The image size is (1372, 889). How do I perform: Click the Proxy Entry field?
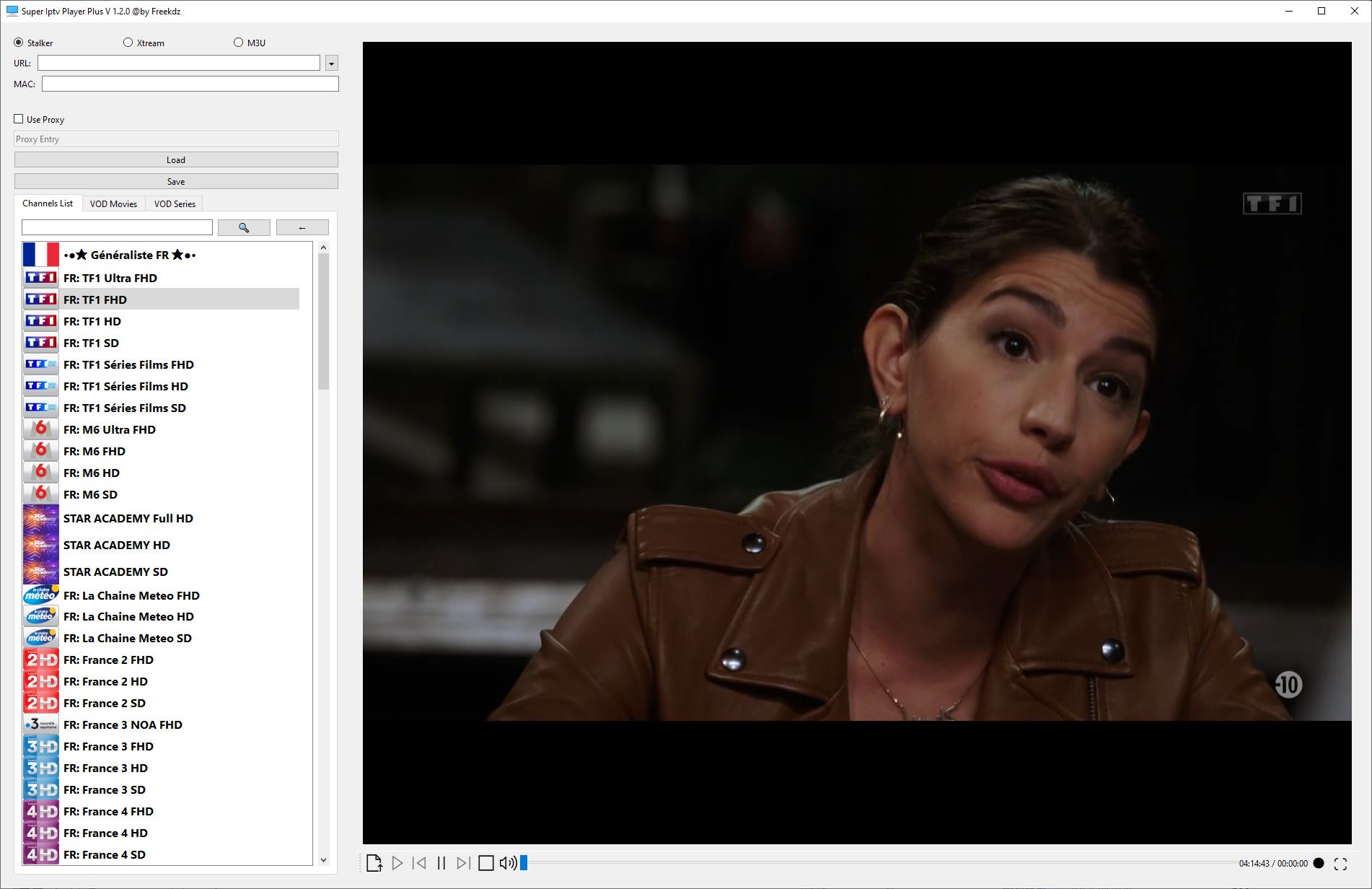tap(176, 139)
